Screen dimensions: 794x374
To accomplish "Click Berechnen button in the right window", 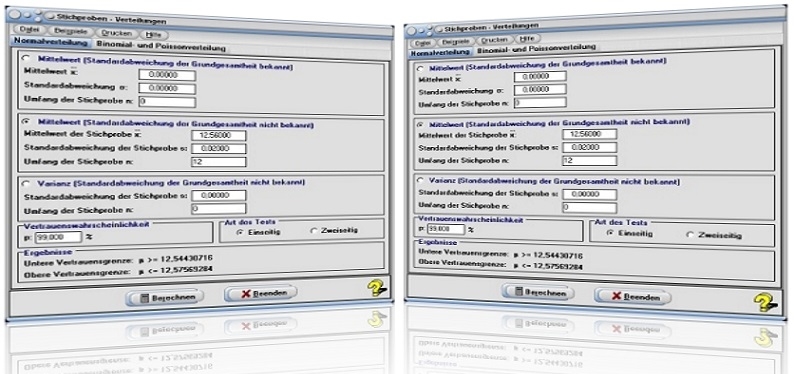I will point(537,292).
